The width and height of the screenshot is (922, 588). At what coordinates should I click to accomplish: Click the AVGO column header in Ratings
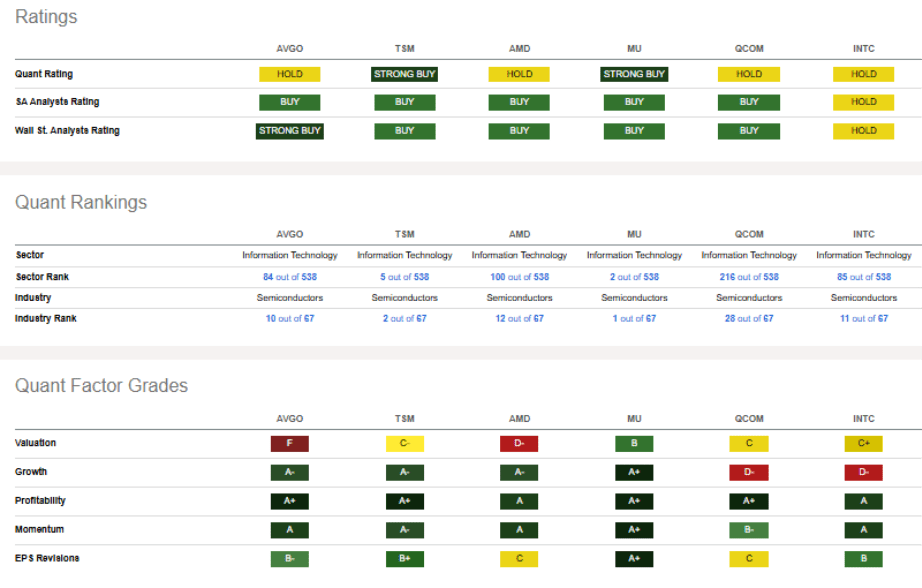coord(289,48)
